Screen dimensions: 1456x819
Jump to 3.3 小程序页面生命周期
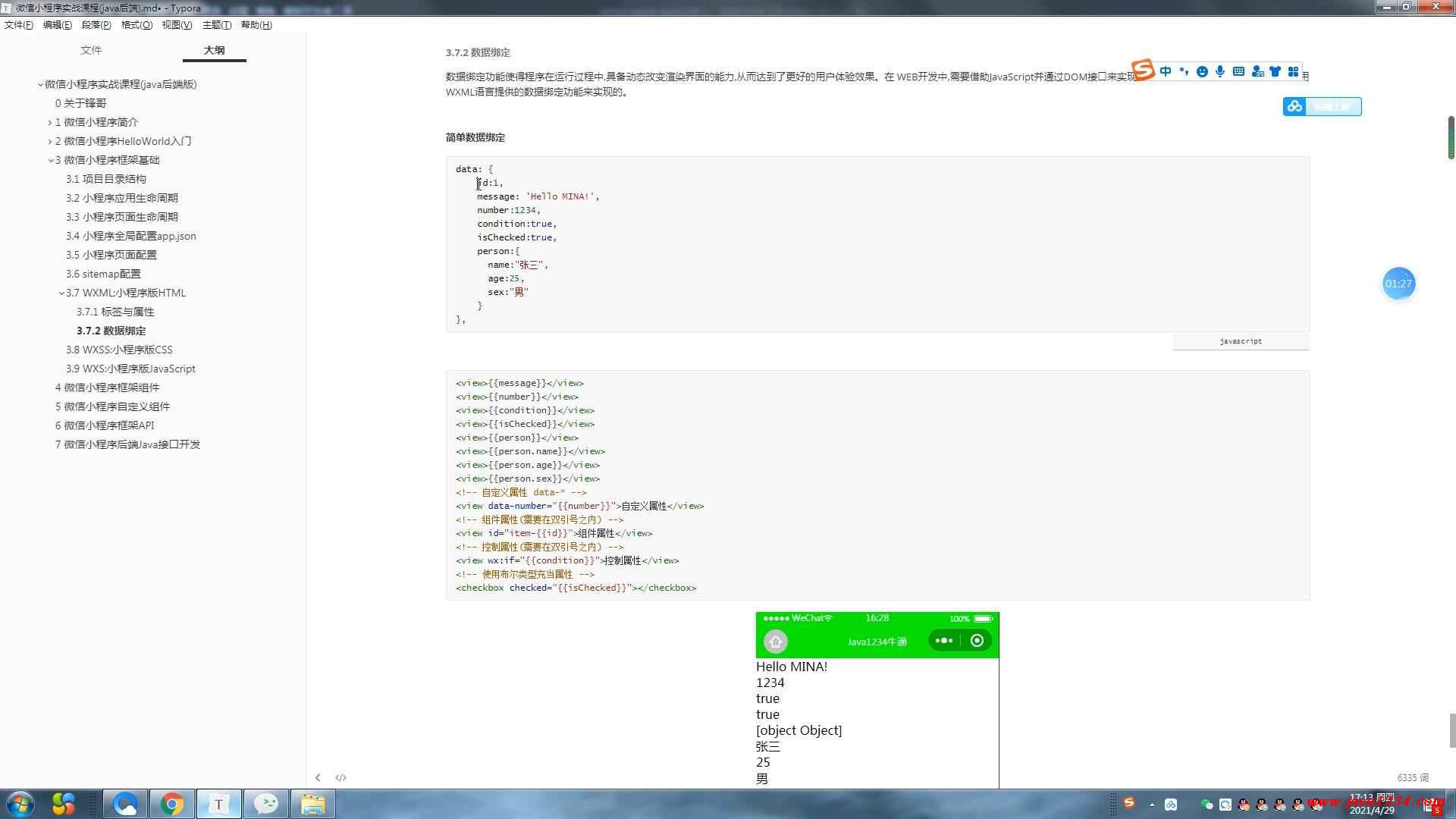click(121, 217)
